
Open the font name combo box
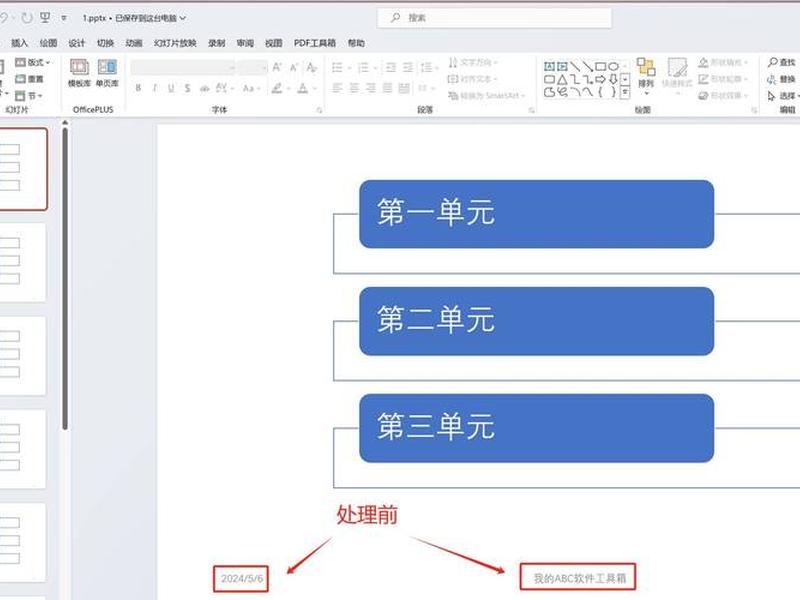(183, 67)
